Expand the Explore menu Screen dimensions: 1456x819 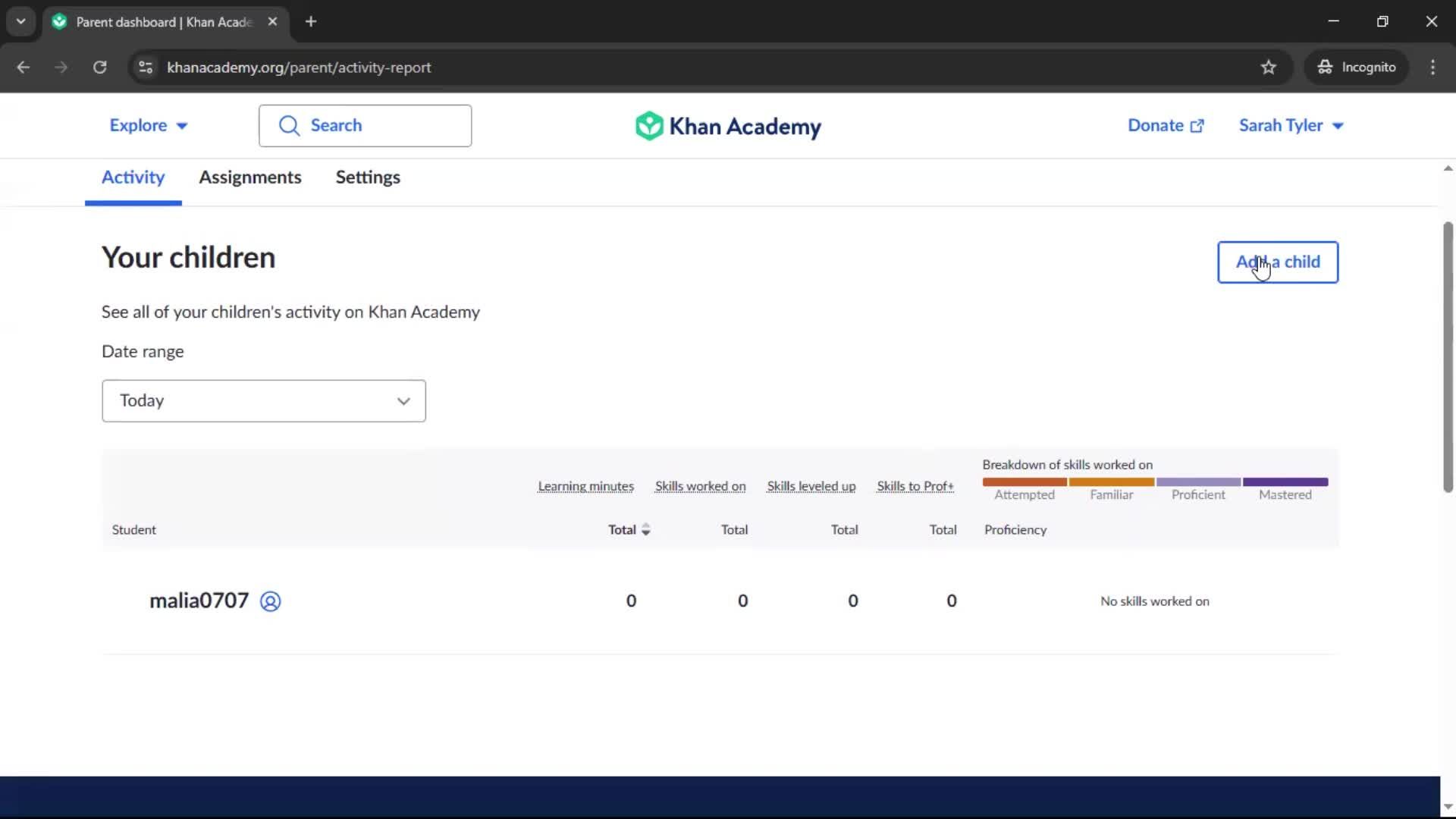click(148, 126)
